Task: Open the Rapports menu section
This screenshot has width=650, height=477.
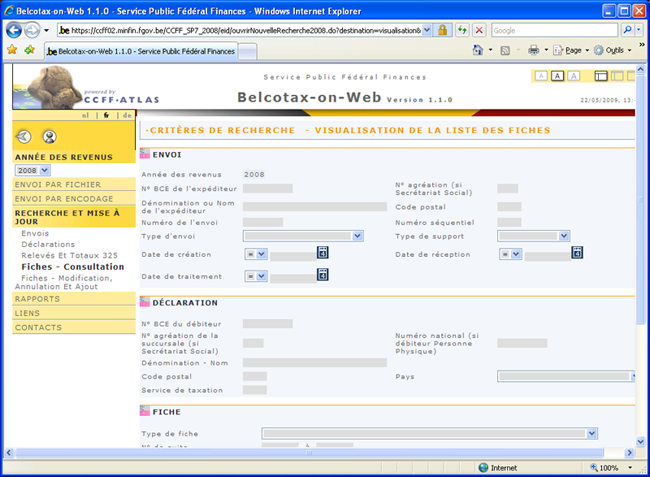Action: click(x=38, y=299)
